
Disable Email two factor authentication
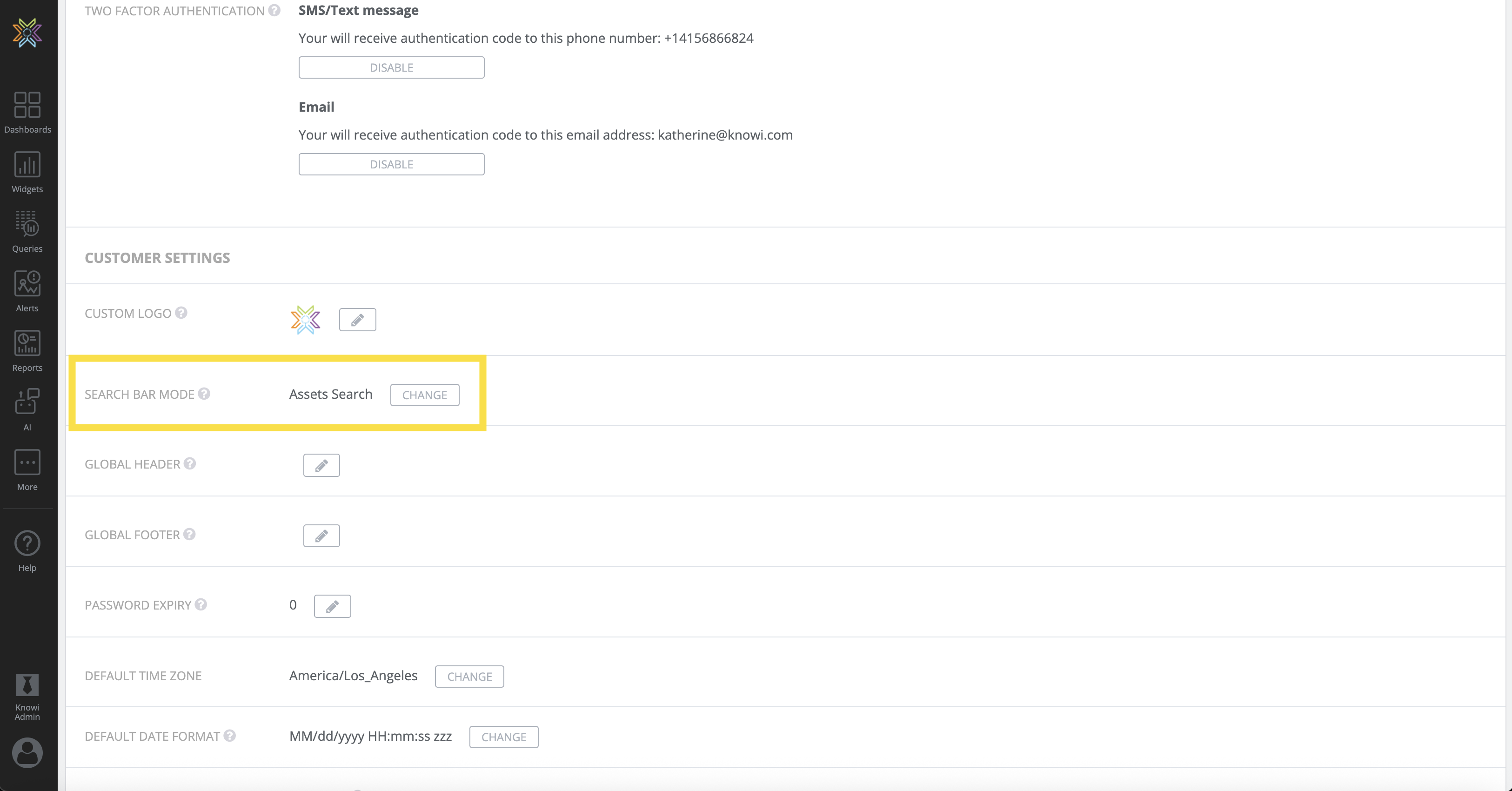(391, 164)
